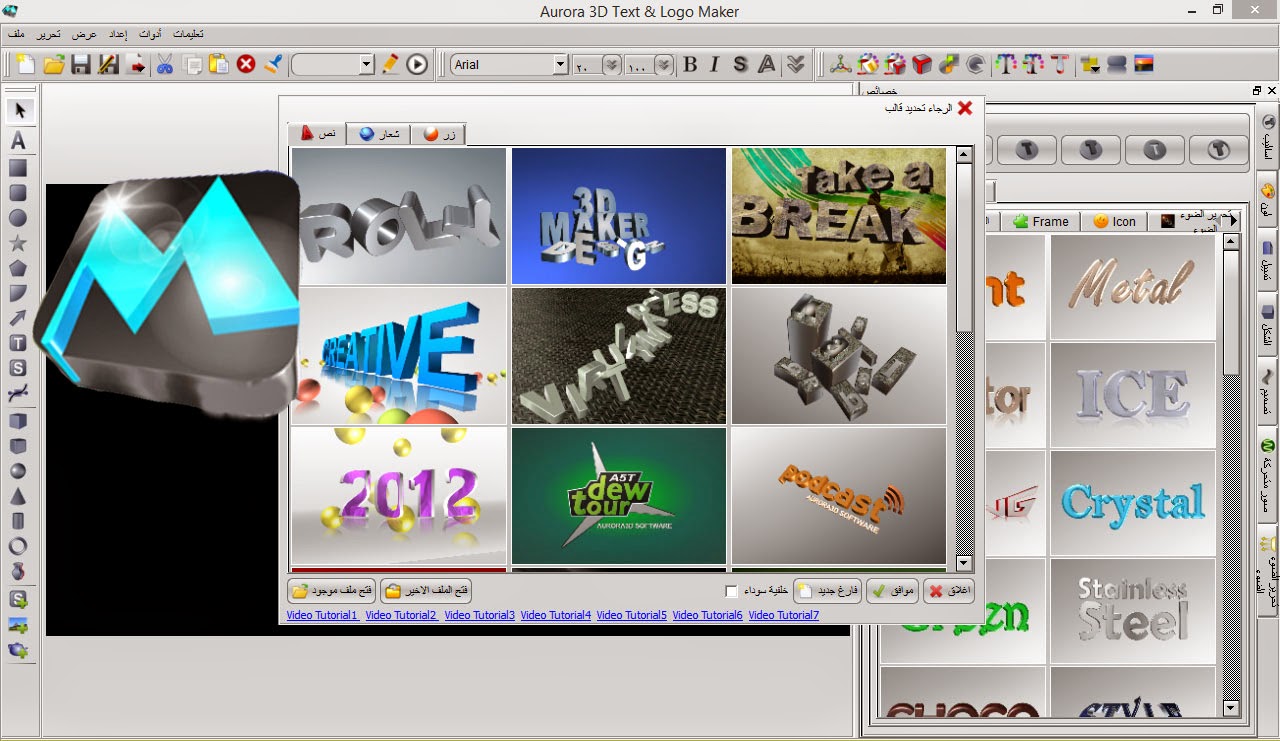The height and width of the screenshot is (741, 1280).
Task: Open the Arial font dropdown
Action: point(561,65)
